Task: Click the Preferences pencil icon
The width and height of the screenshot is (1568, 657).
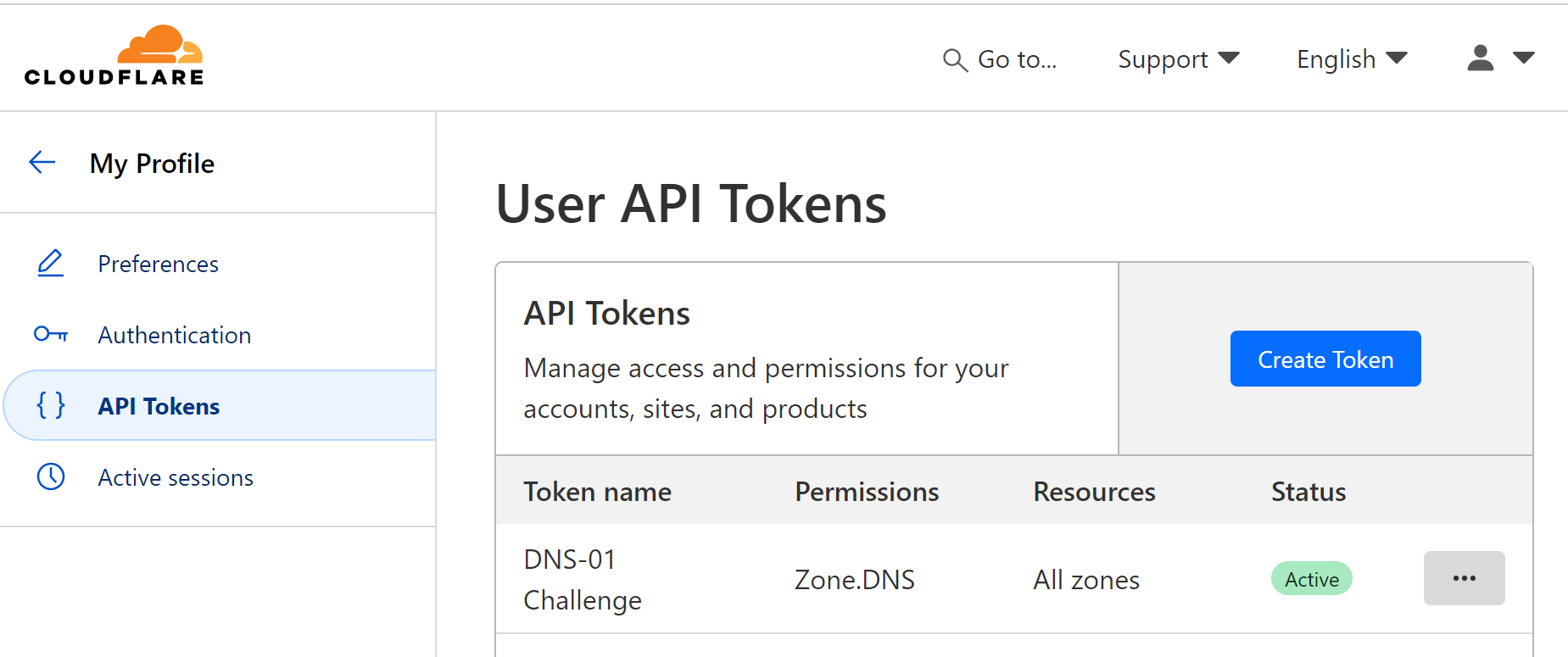Action: click(51, 264)
